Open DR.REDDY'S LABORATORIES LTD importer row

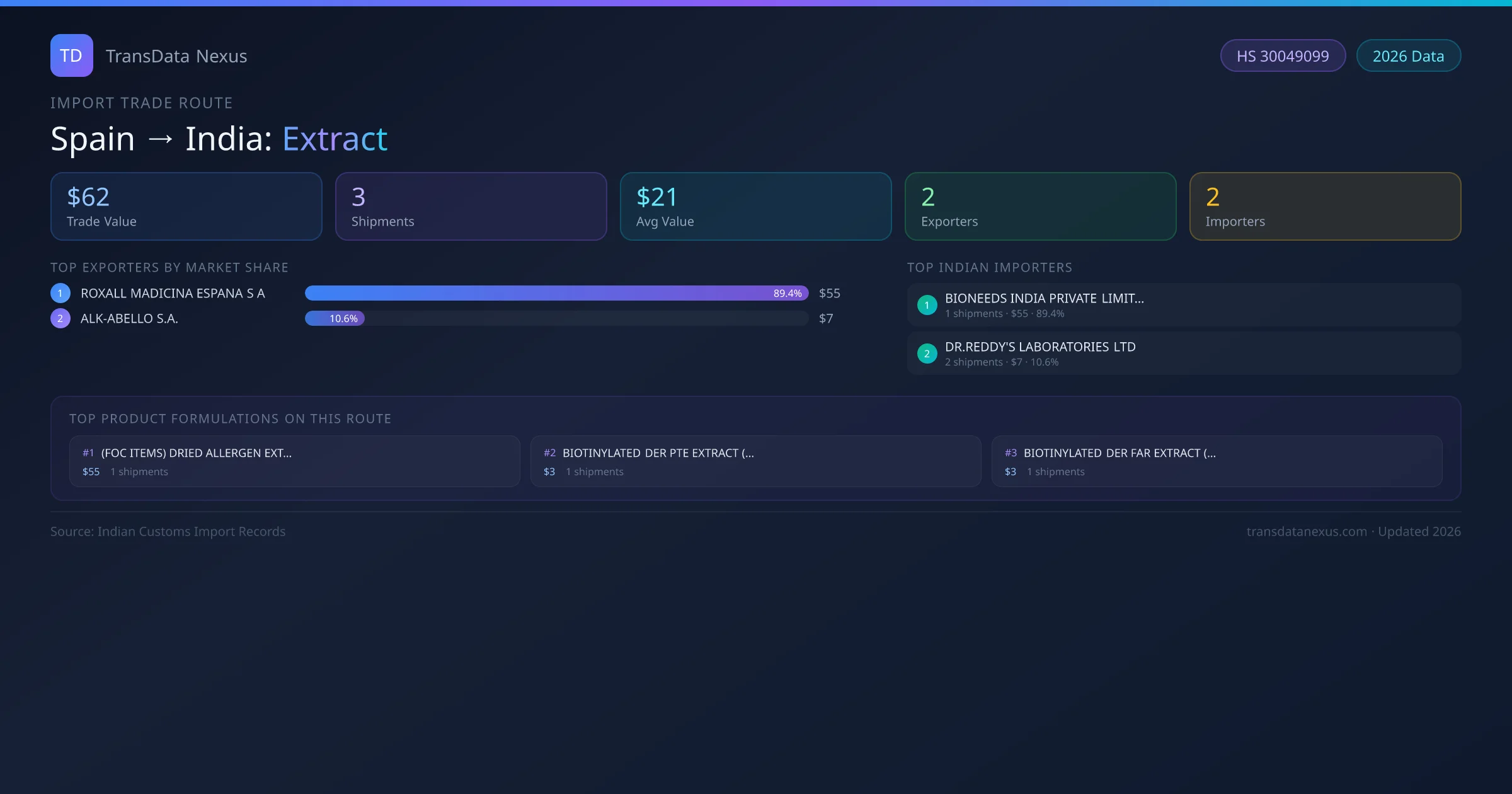pos(1184,354)
